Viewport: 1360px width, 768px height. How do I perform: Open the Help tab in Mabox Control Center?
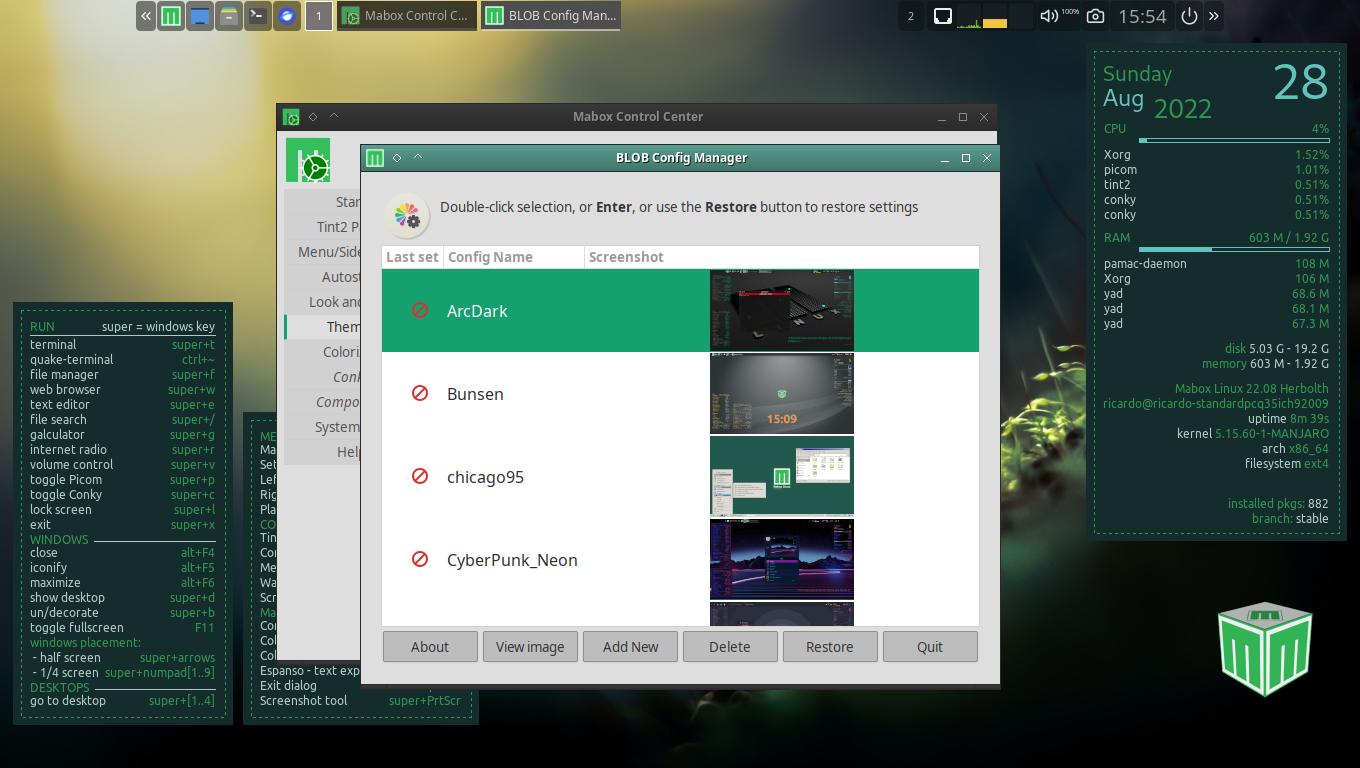tap(322, 452)
